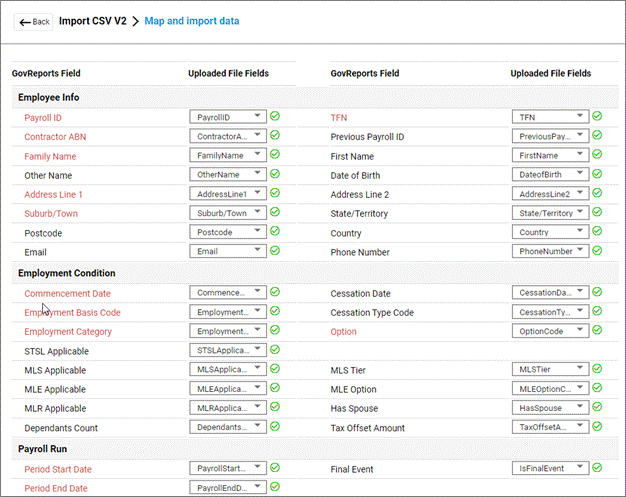Expand the Final Event mapping dropdown
This screenshot has width=626, height=497.
(x=549, y=467)
